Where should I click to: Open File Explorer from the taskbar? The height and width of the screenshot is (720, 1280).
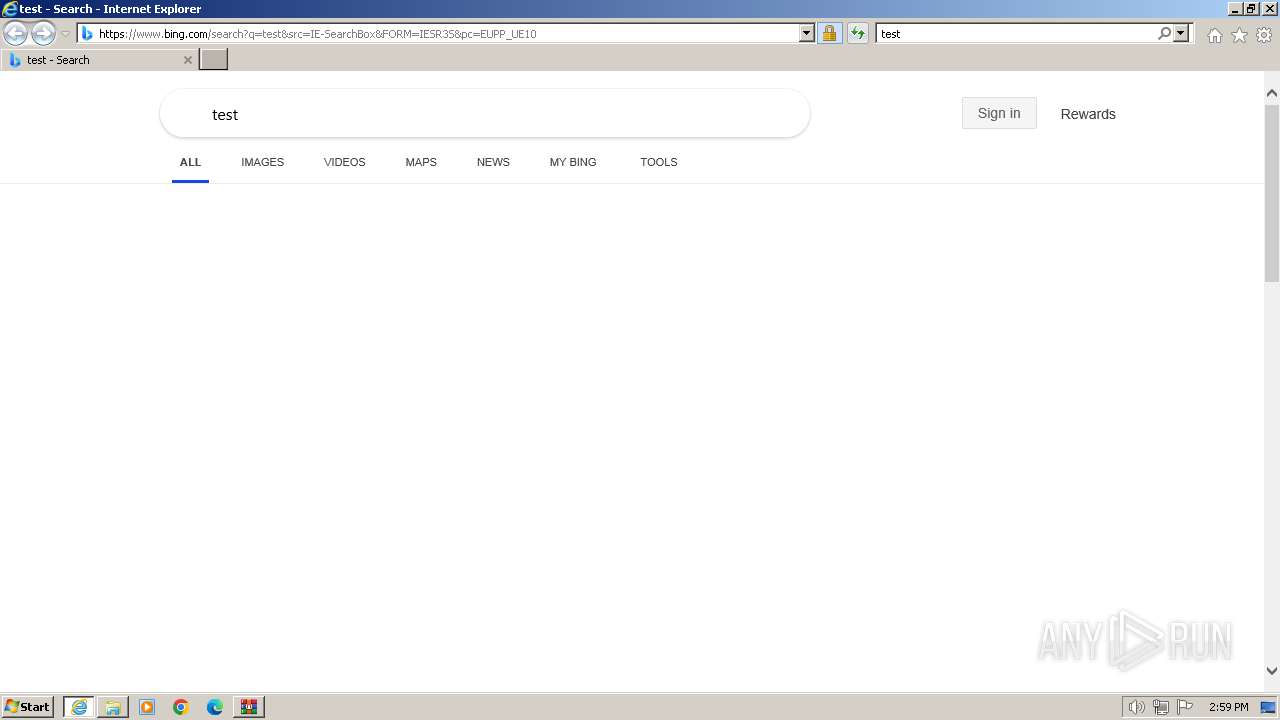click(112, 707)
